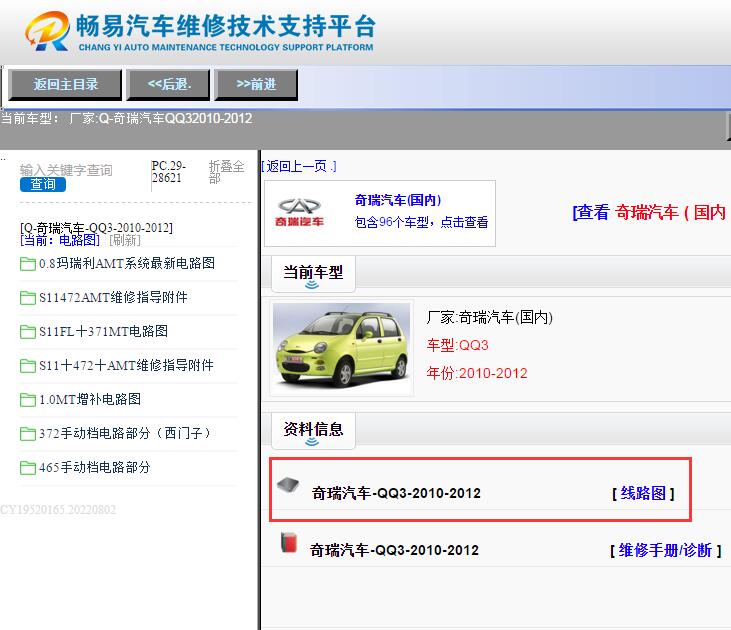Open folder S11472AMT维修指导附件
The height and width of the screenshot is (630, 731).
pyautogui.click(x=113, y=298)
